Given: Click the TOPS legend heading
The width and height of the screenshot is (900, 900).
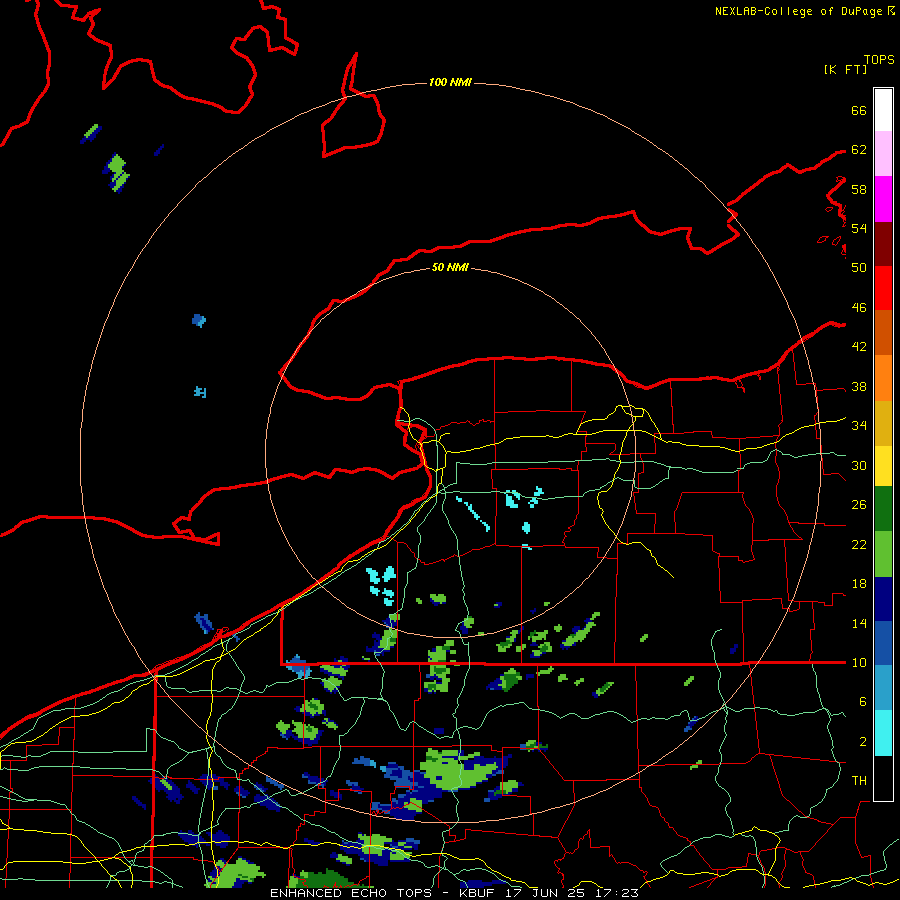Looking at the screenshot, I should tap(879, 60).
